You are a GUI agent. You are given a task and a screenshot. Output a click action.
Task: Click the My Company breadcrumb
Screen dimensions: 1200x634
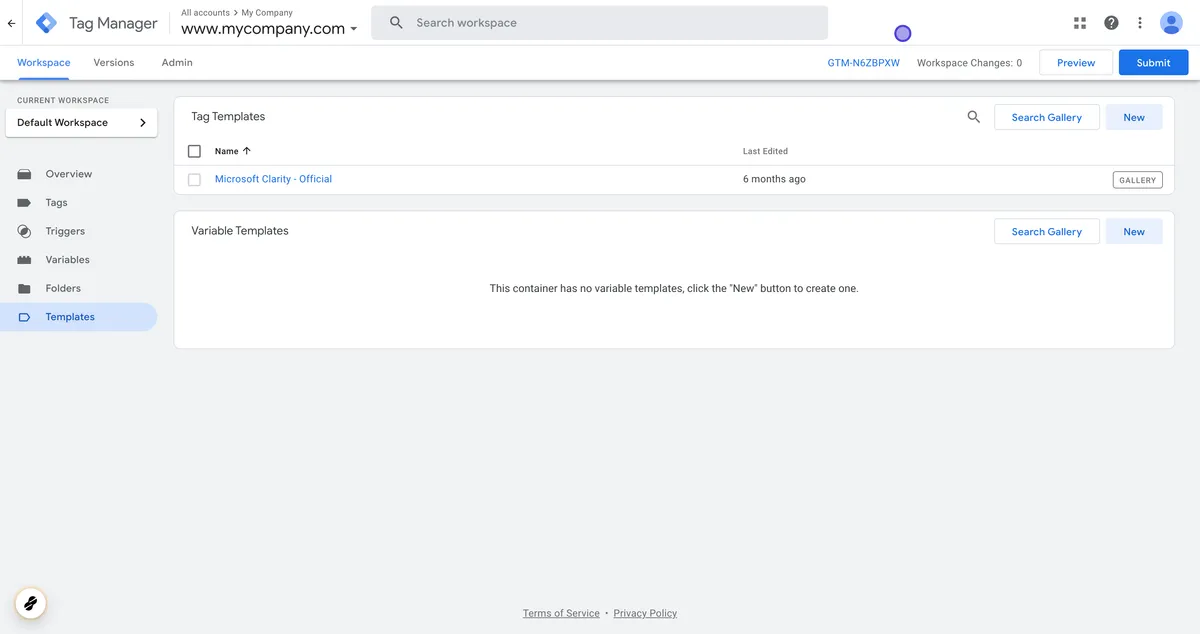(267, 13)
